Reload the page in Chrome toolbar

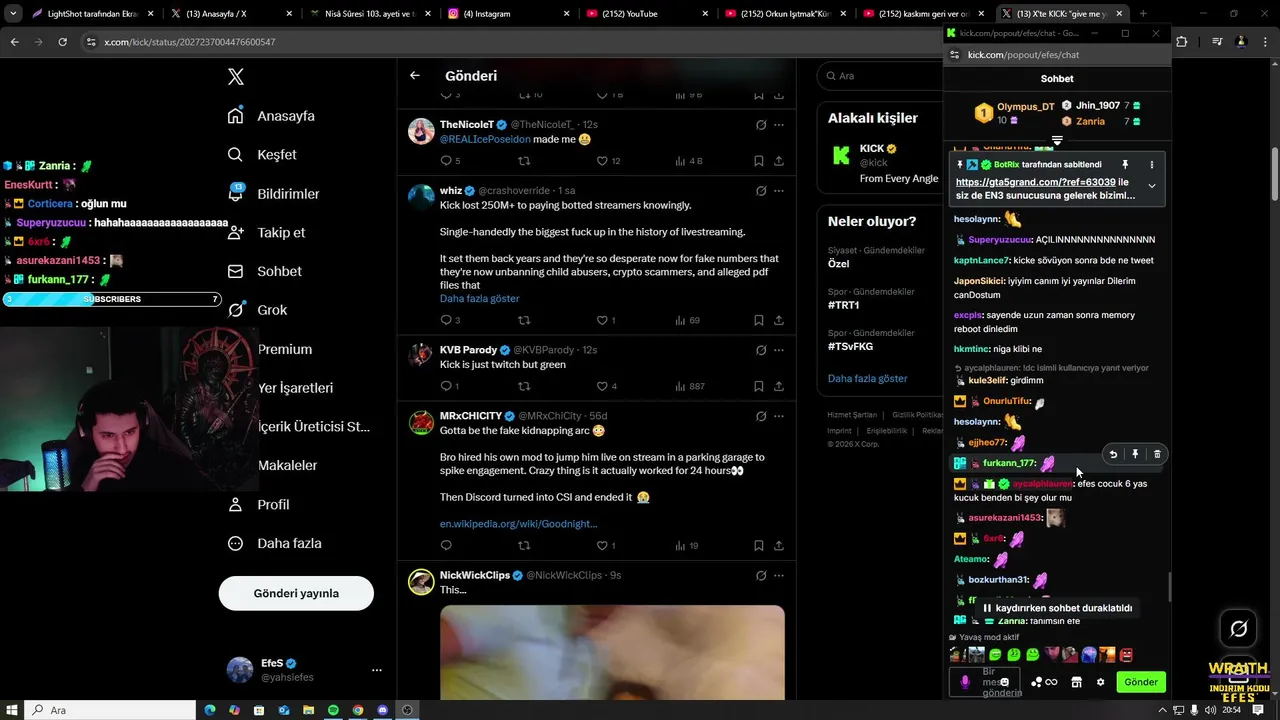click(62, 42)
